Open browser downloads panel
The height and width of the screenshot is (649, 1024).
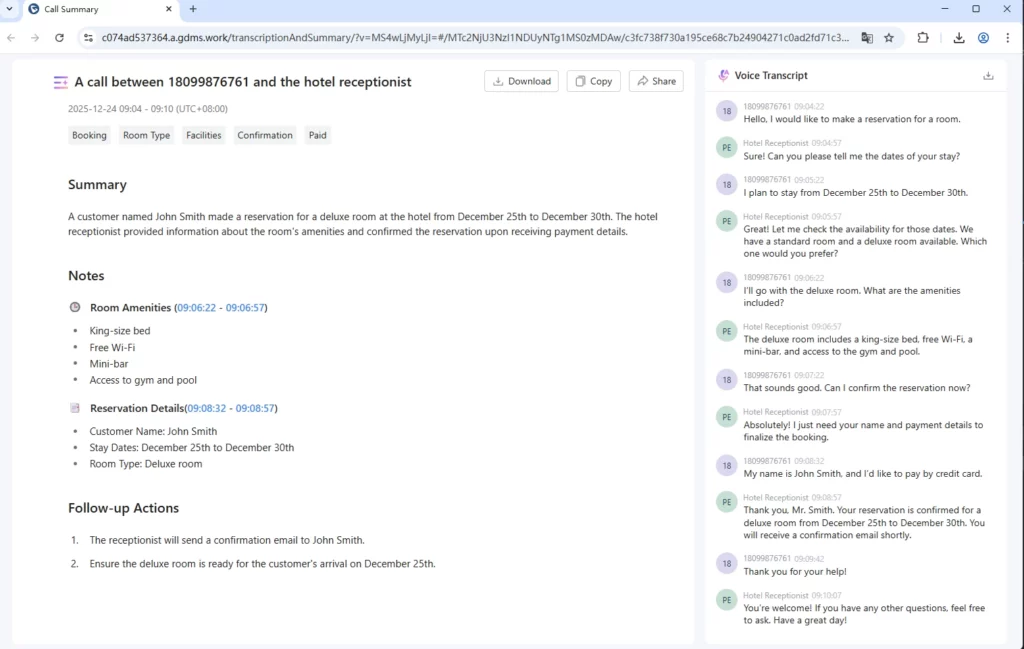pos(959,38)
